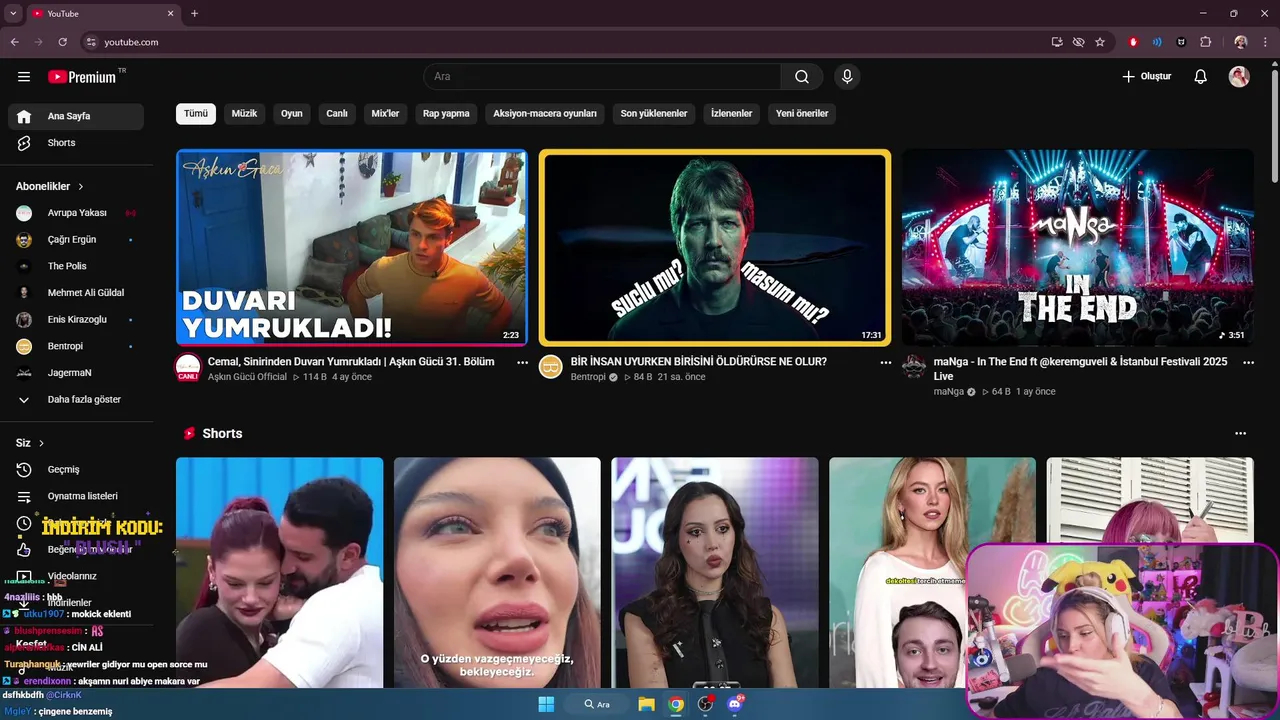Go to Ana Sayfa in sidebar

click(x=76, y=116)
